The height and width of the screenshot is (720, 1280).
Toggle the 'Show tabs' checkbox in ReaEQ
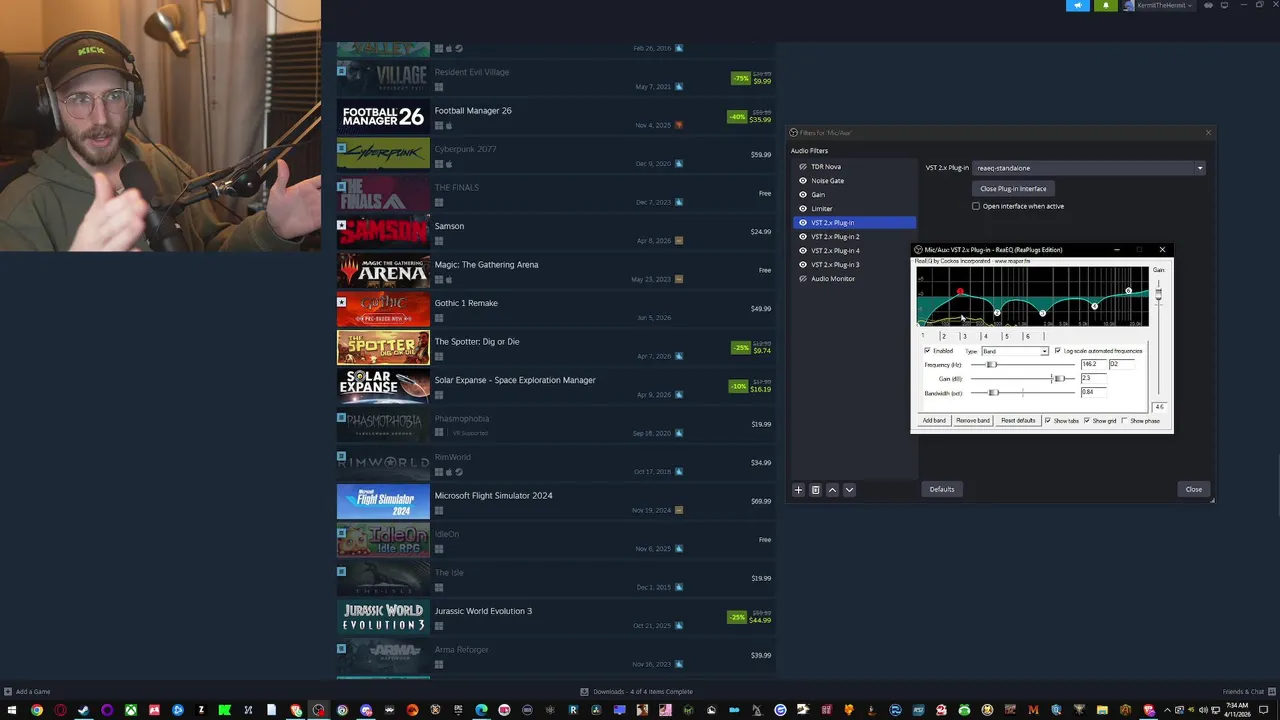point(1048,421)
